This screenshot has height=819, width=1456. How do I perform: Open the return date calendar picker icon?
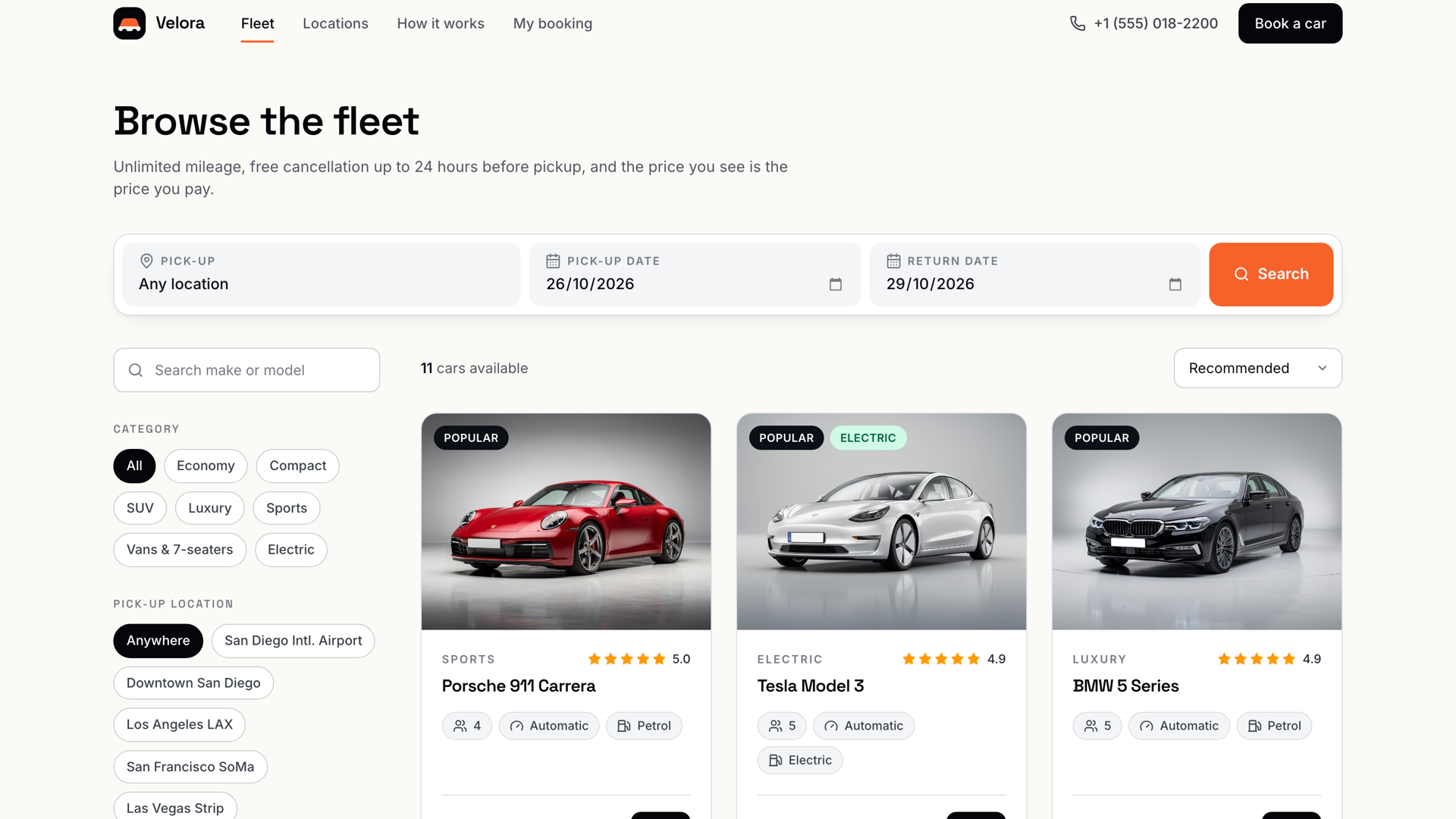click(1175, 284)
